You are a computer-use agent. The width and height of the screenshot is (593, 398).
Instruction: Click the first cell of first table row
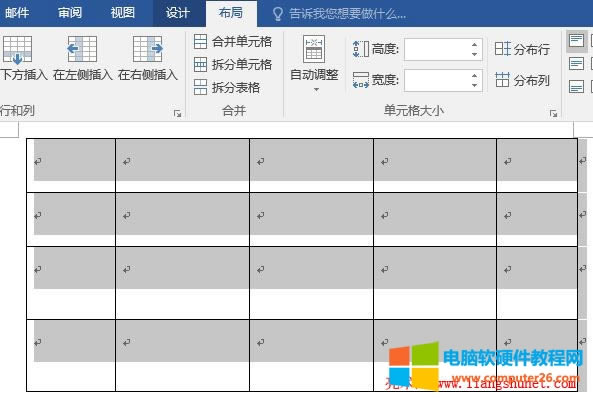coord(71,165)
